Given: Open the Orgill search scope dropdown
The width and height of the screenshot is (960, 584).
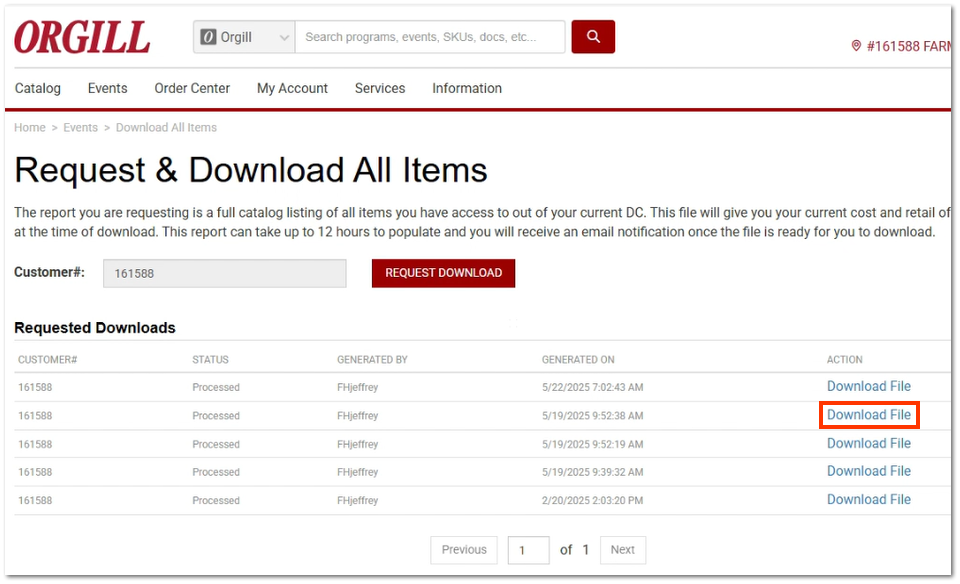Looking at the screenshot, I should 244,37.
